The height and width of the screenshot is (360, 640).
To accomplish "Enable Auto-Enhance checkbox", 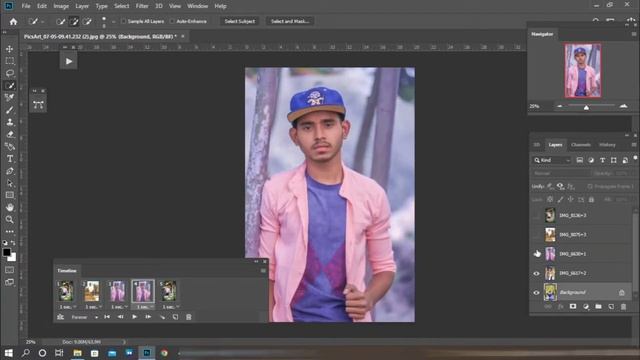I will [x=172, y=21].
